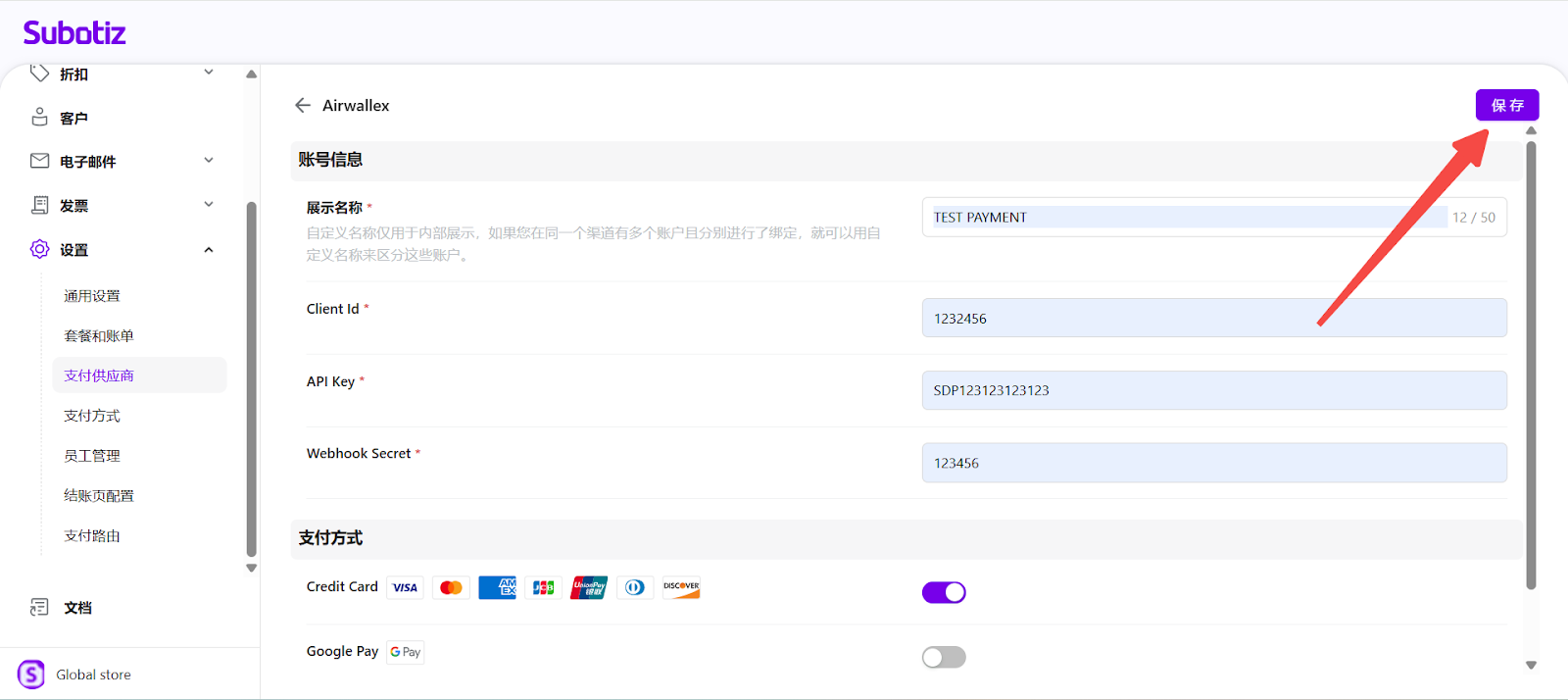1568x700 pixels.
Task: Click the Global store logo icon
Action: [x=31, y=675]
